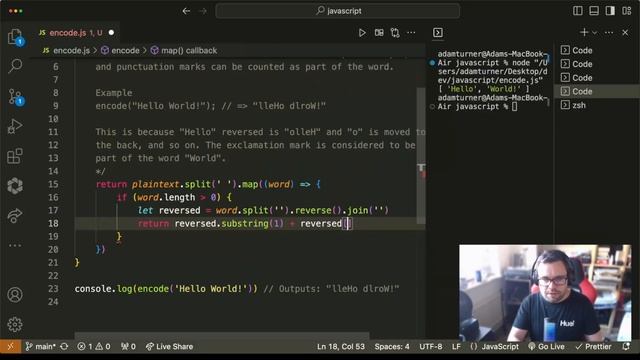The width and height of the screenshot is (640, 360).
Task: Open the Live Share view in the activity bar
Action: click(x=15, y=215)
